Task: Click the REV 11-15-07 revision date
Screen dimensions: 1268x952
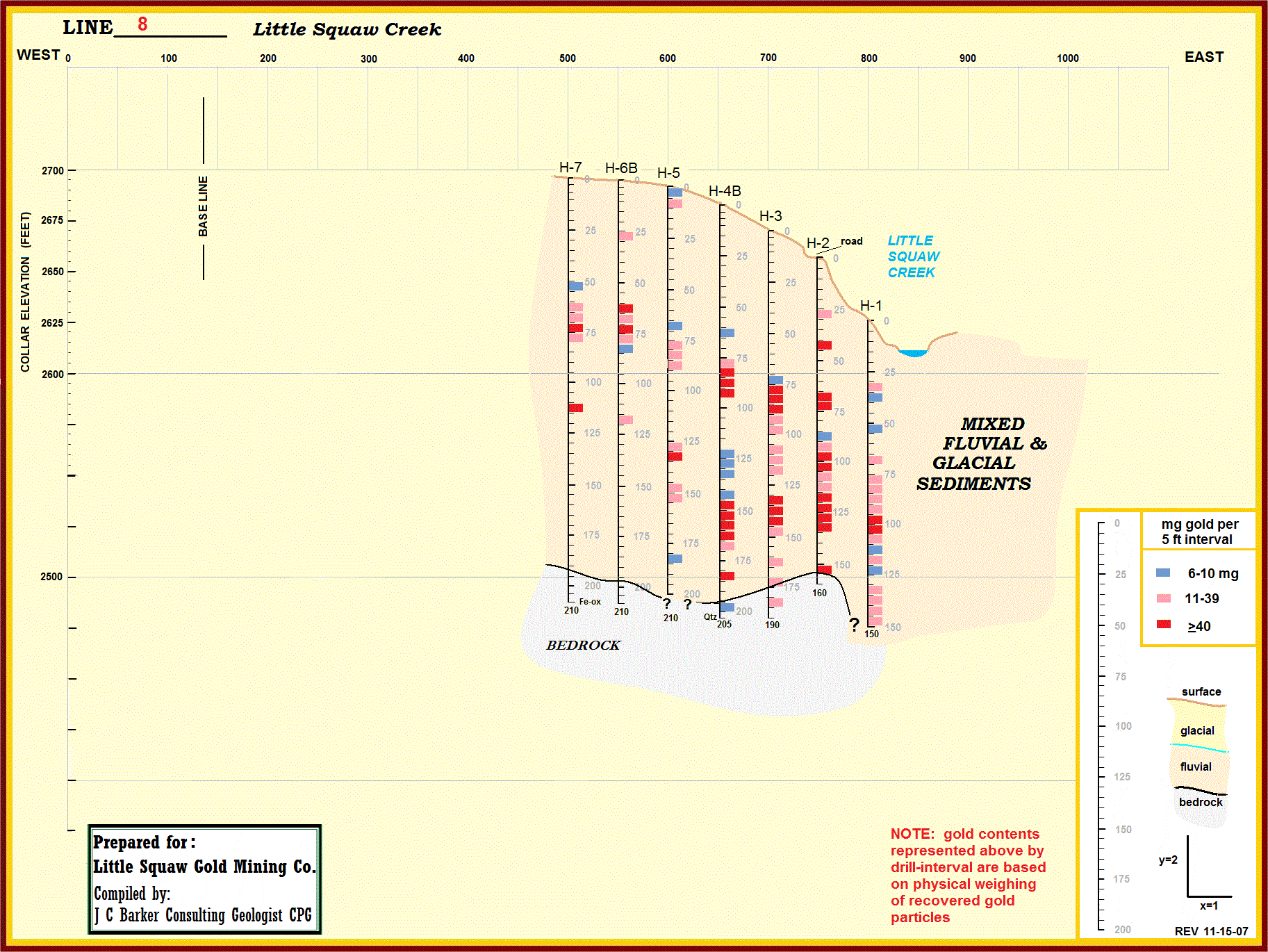Action: [x=1211, y=931]
